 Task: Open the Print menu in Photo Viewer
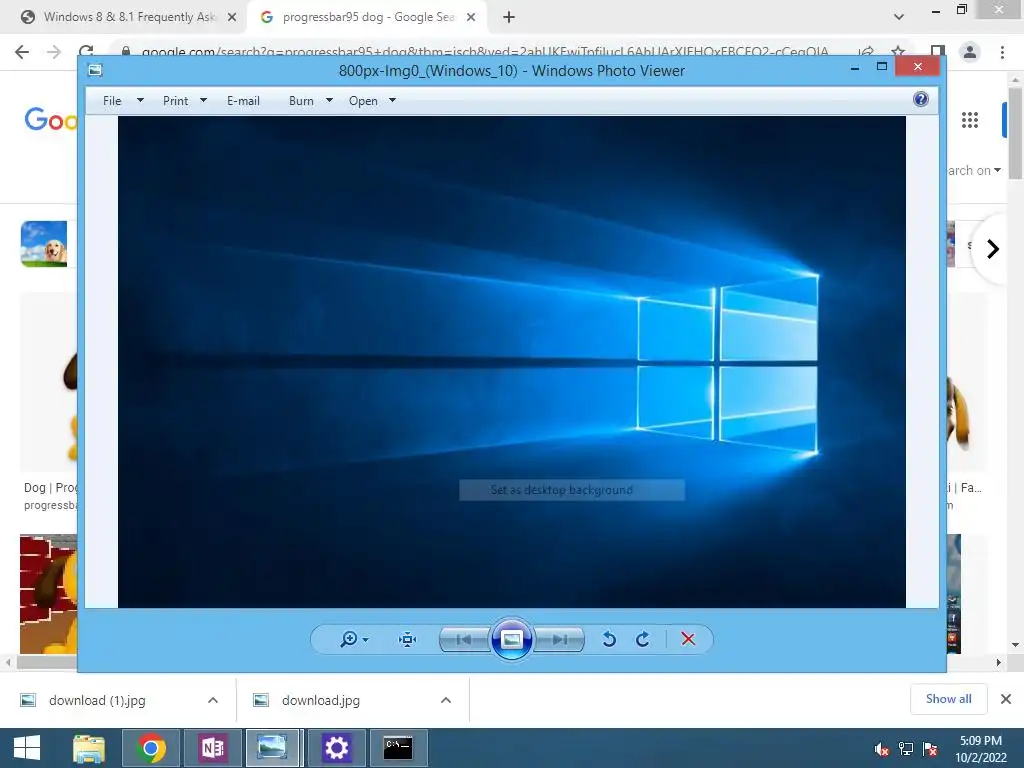[x=175, y=101]
